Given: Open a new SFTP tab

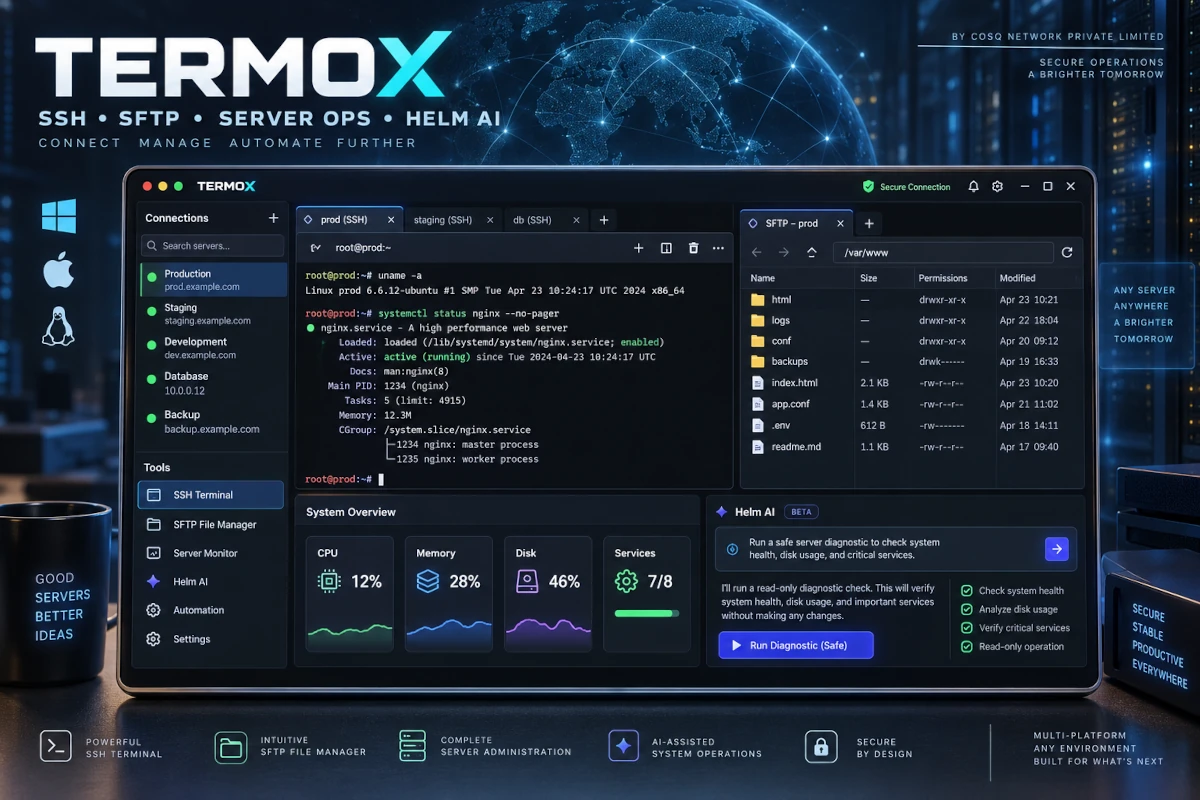Looking at the screenshot, I should tap(869, 224).
